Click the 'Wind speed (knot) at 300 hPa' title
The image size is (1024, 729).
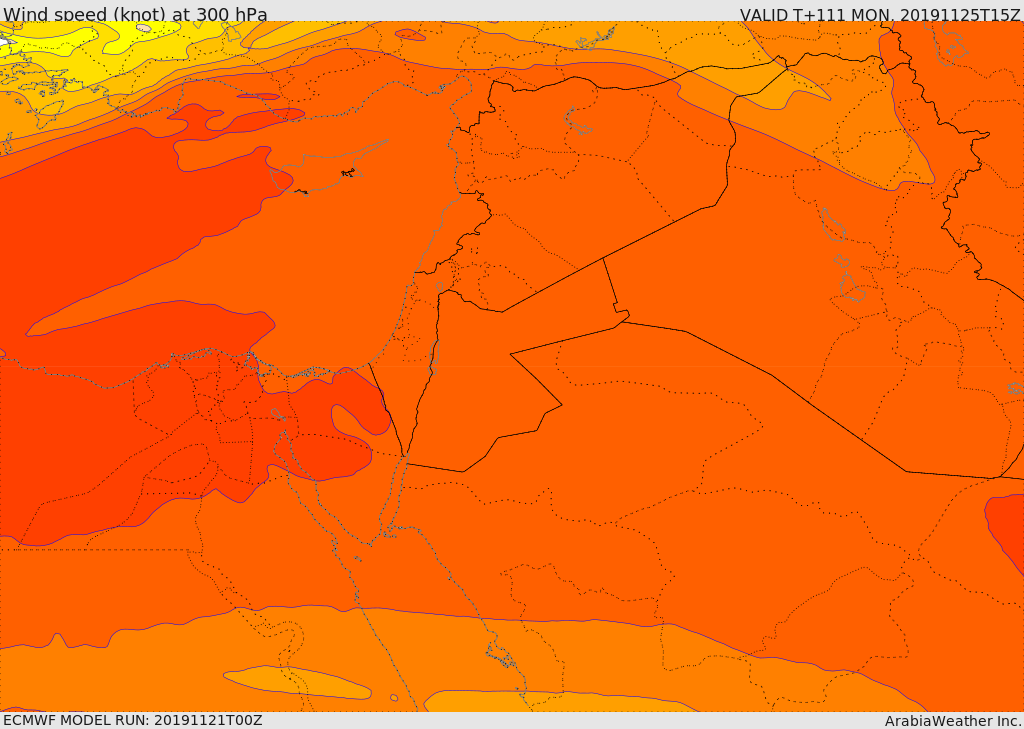135,14
